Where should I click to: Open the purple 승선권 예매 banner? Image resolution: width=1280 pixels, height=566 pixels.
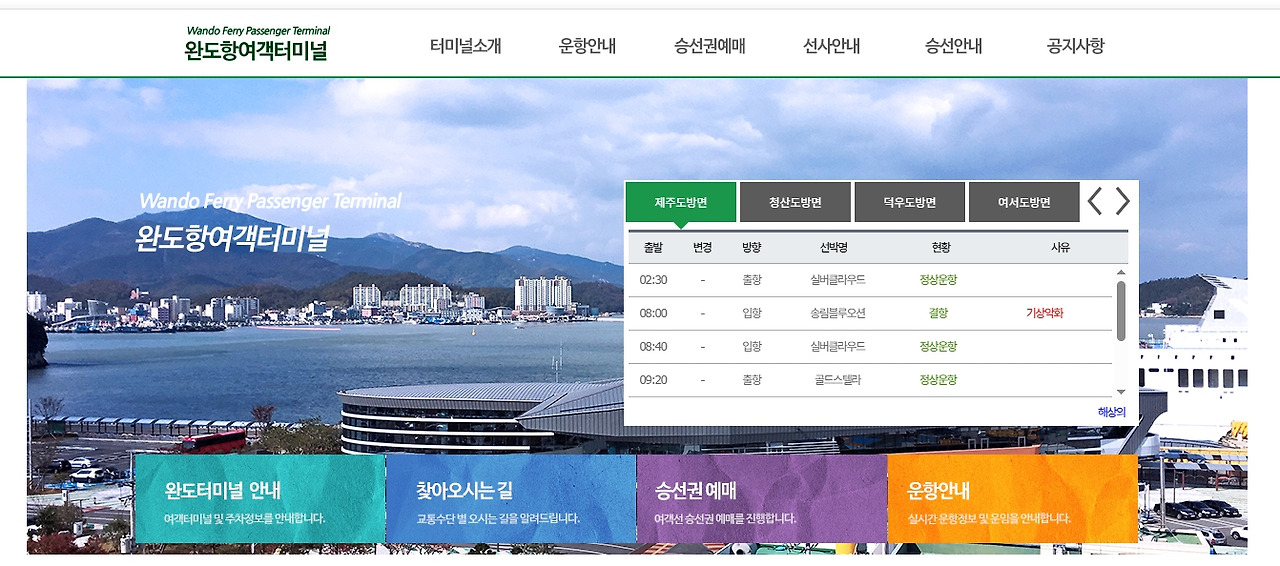(x=762, y=499)
